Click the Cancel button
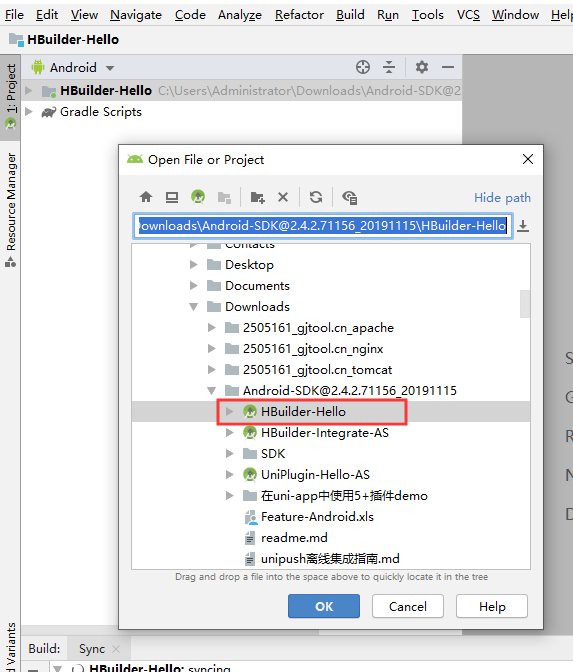This screenshot has width=573, height=672. [x=408, y=606]
